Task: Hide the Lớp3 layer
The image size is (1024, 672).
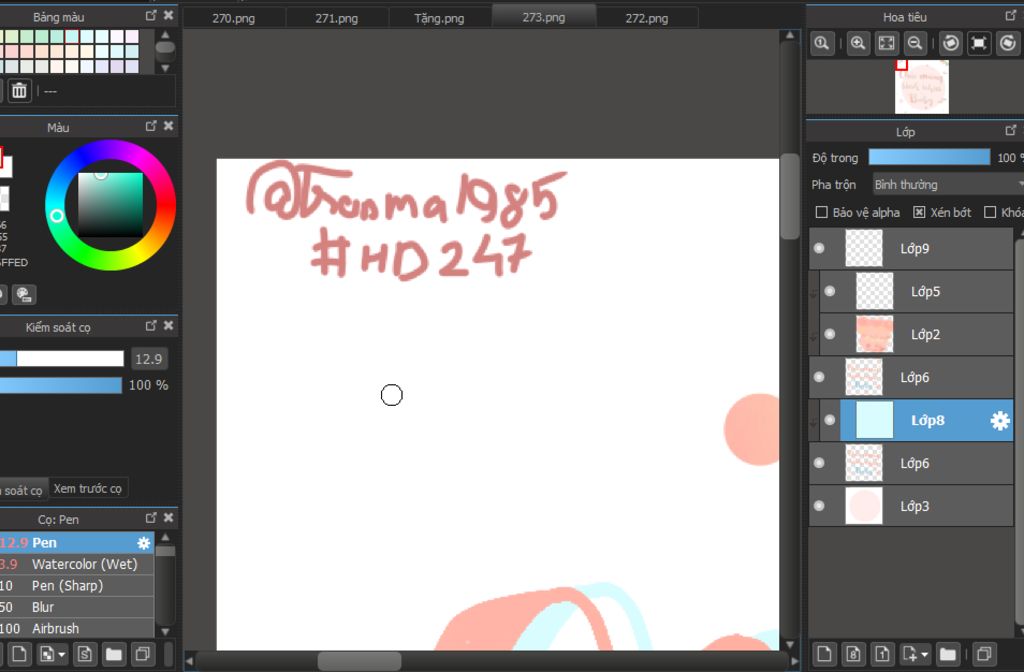Action: [819, 506]
